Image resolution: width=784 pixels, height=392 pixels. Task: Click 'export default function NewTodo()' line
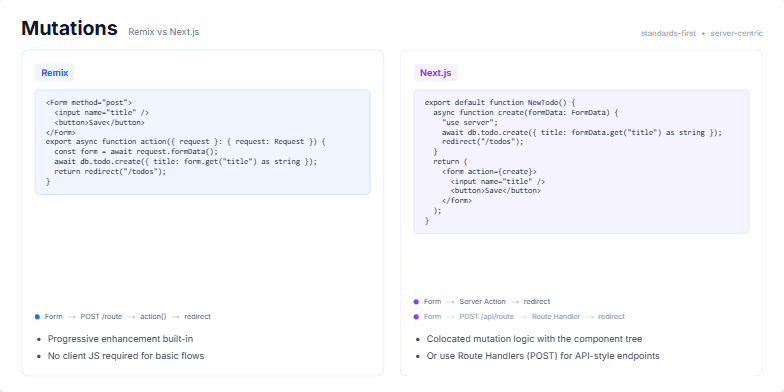click(x=500, y=102)
